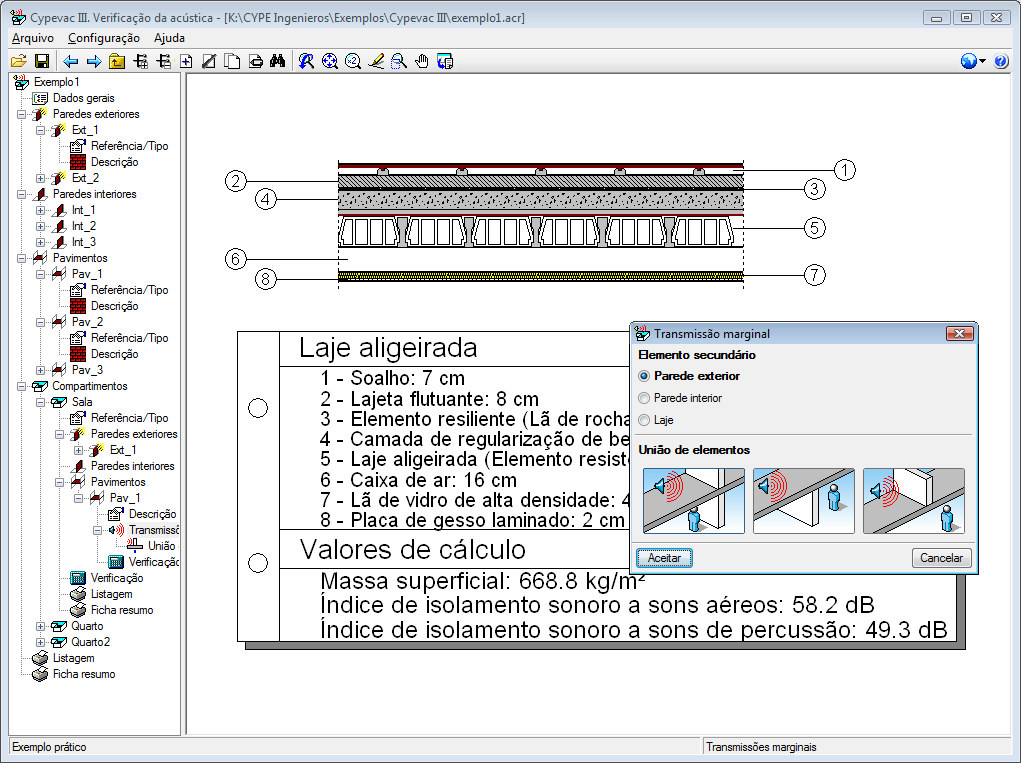
Task: Open help with the question mark icon
Action: [1001, 61]
